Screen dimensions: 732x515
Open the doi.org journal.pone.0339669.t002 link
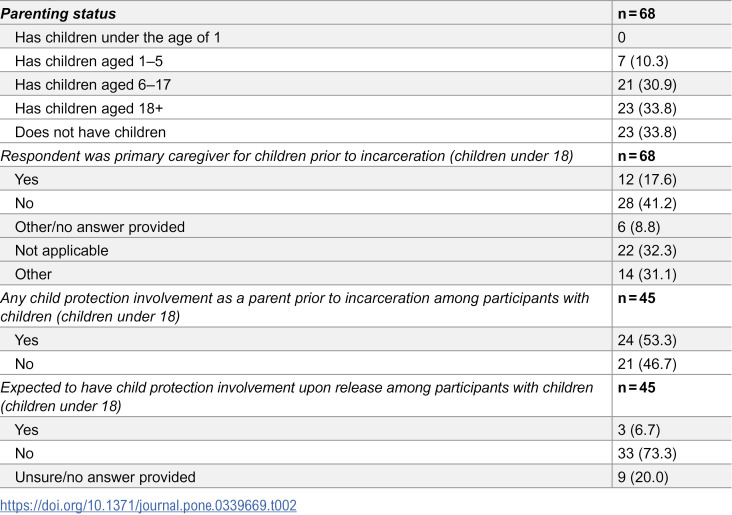point(148,506)
